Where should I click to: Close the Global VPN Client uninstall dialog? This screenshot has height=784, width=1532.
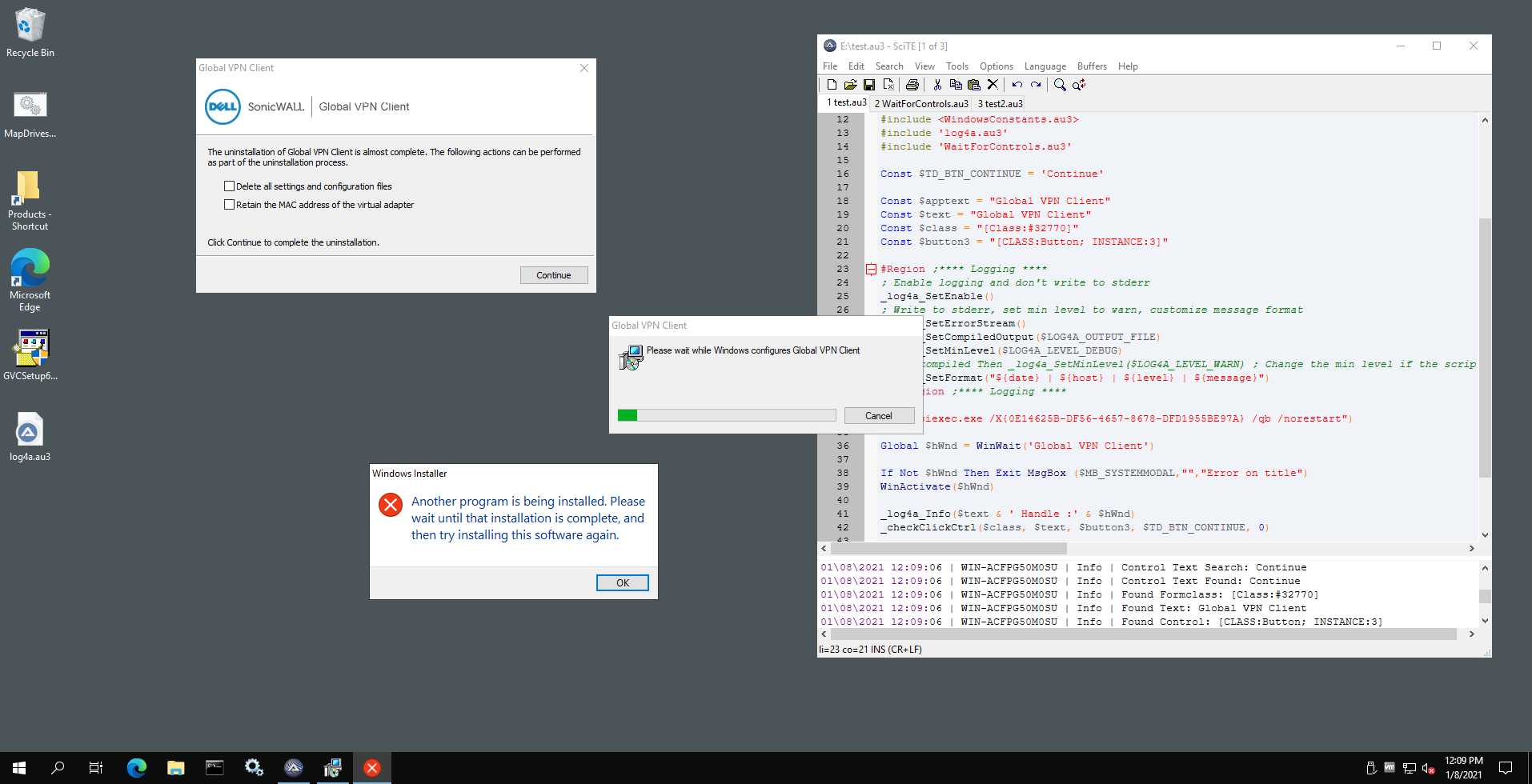coord(584,68)
